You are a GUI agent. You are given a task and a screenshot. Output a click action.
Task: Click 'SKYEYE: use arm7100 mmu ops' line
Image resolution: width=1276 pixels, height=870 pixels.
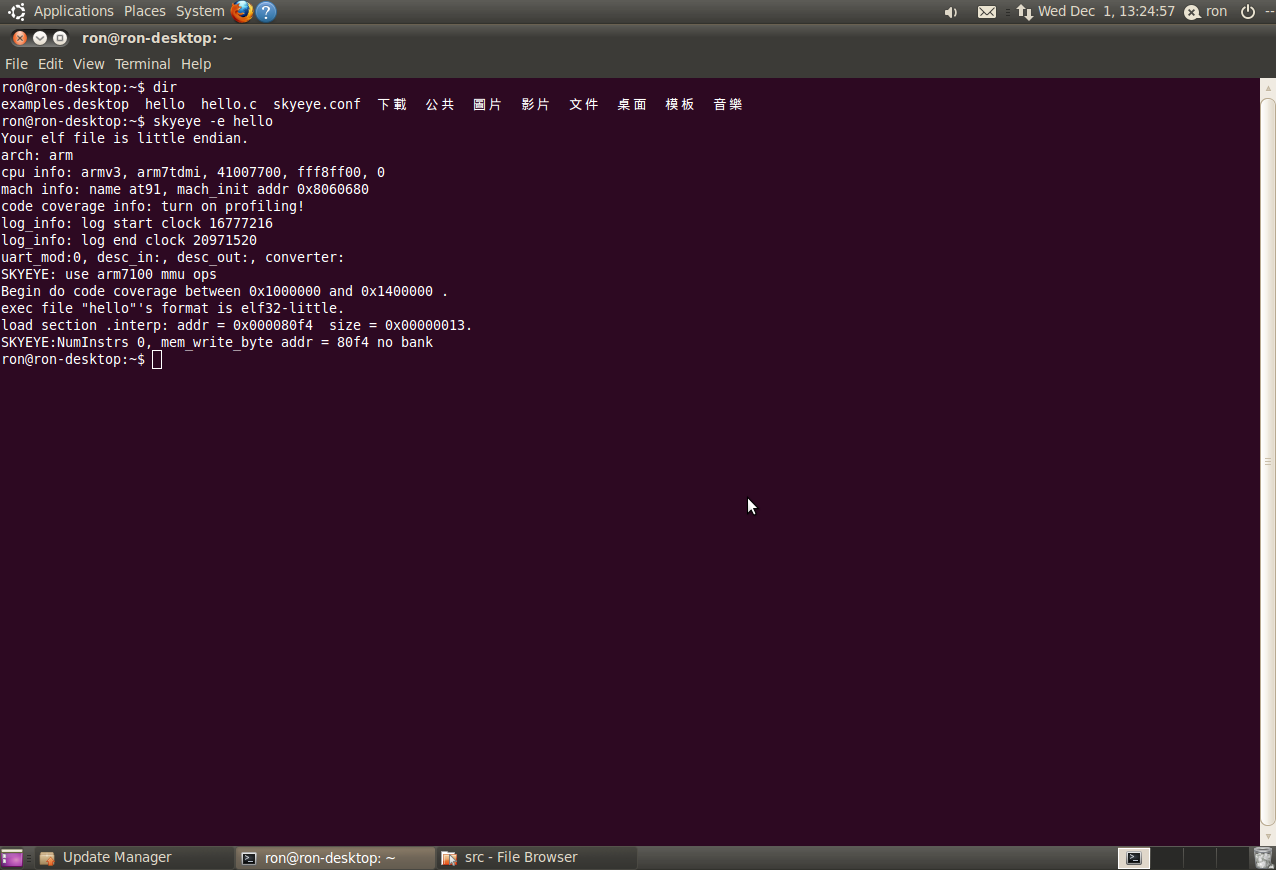(x=109, y=274)
